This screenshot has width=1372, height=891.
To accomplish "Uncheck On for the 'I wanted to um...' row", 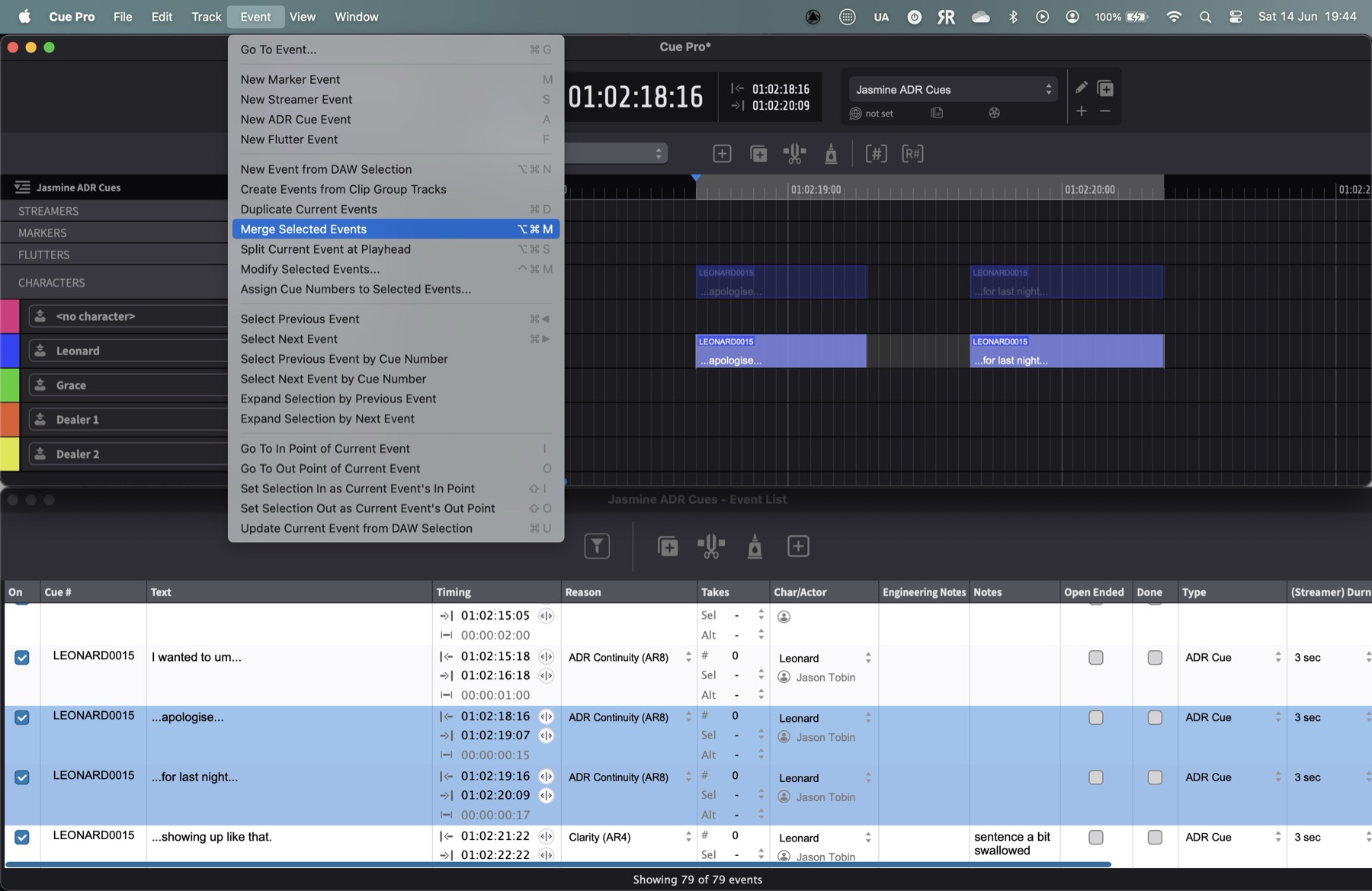I will [22, 657].
